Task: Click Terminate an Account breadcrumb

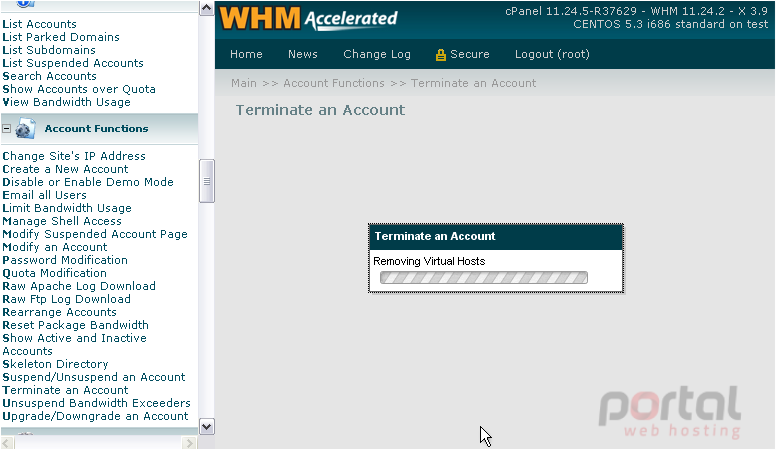Action: coord(474,83)
